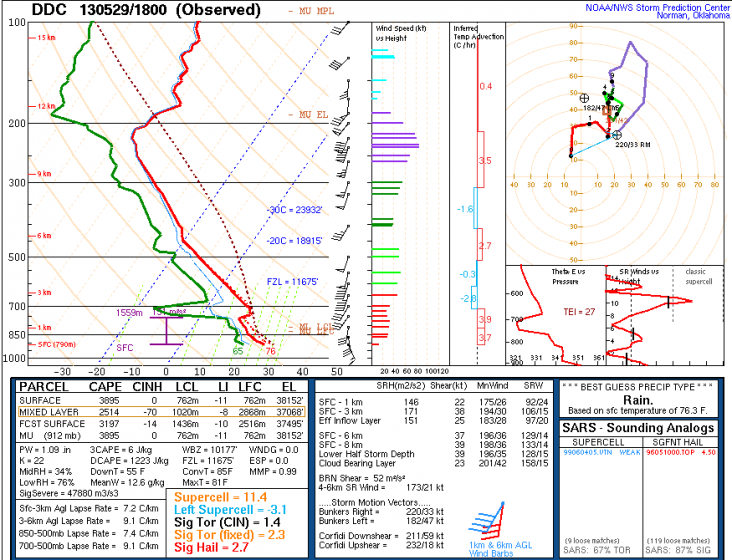Click the LFC column header
Screen dimensions: 732x560
click(250, 387)
